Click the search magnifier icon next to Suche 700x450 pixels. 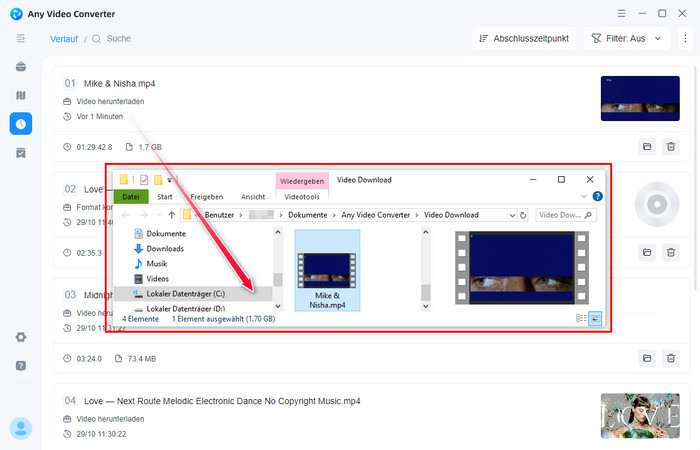point(96,39)
